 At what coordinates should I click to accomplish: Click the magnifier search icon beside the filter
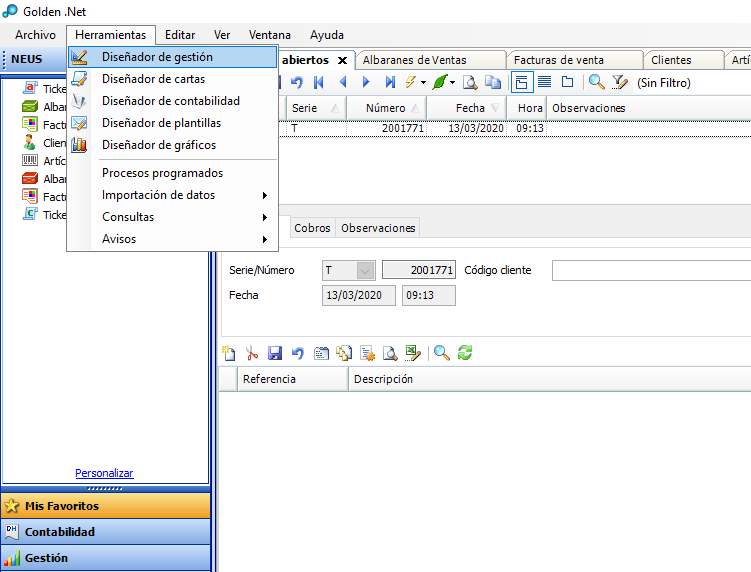[x=596, y=82]
